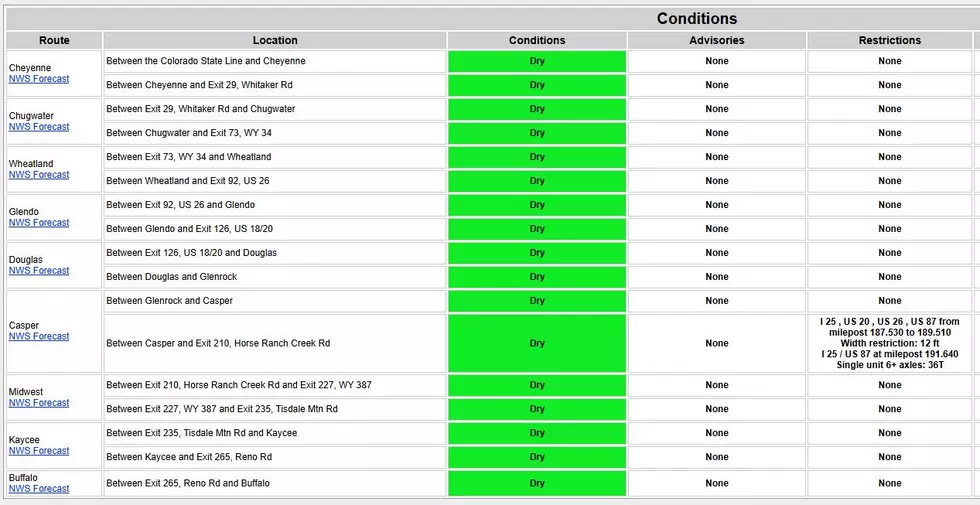Image resolution: width=980 pixels, height=505 pixels.
Task: Open the Midwest NWS Forecast link
Action: coord(39,403)
